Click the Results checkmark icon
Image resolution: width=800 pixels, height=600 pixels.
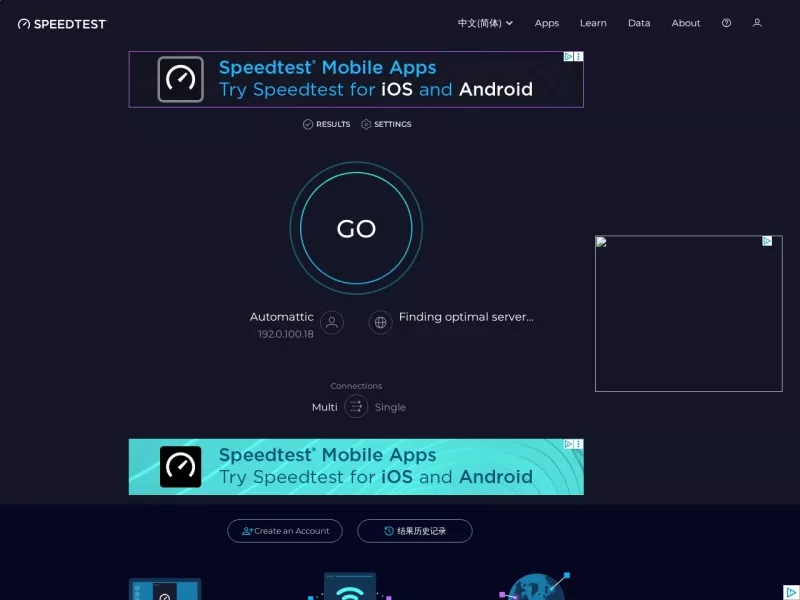tap(308, 124)
